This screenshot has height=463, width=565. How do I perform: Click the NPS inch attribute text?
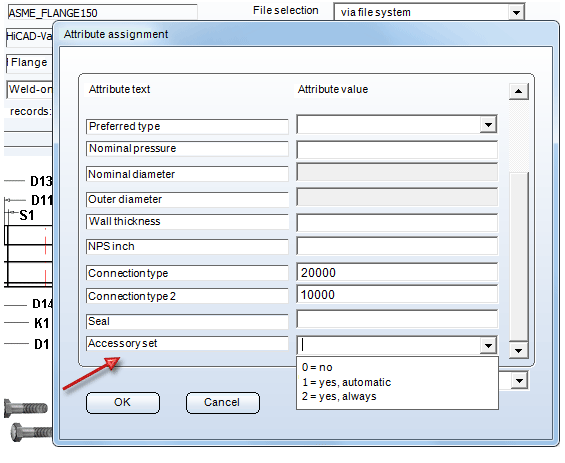[x=187, y=246]
